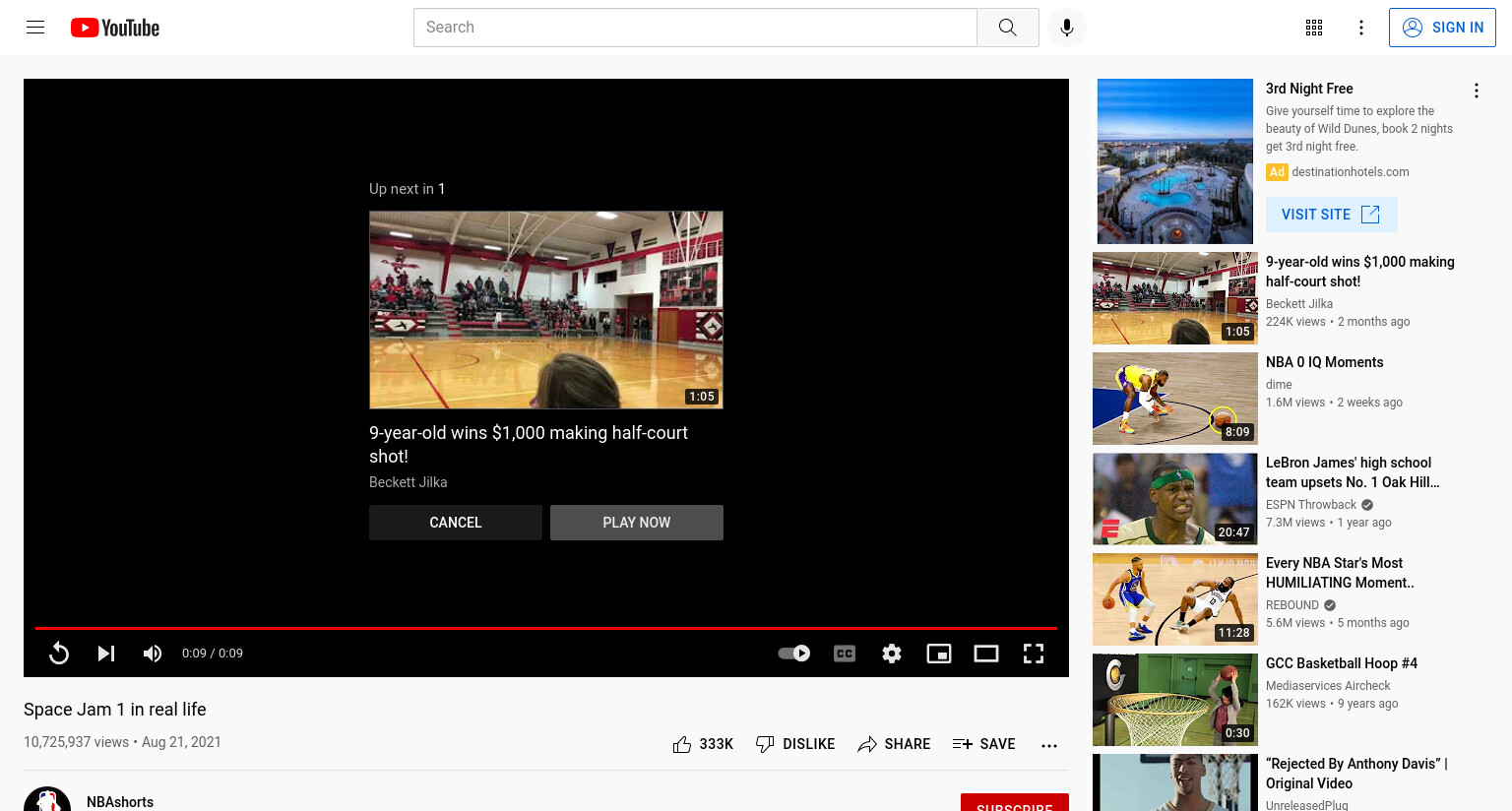Switch to theater mode
The image size is (1512, 811).
[x=986, y=654]
